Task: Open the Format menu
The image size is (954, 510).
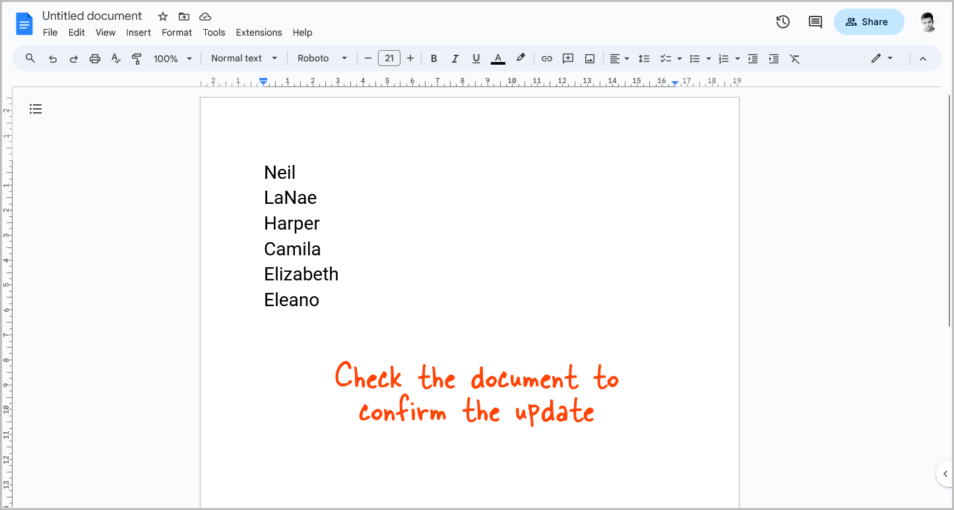Action: (176, 33)
